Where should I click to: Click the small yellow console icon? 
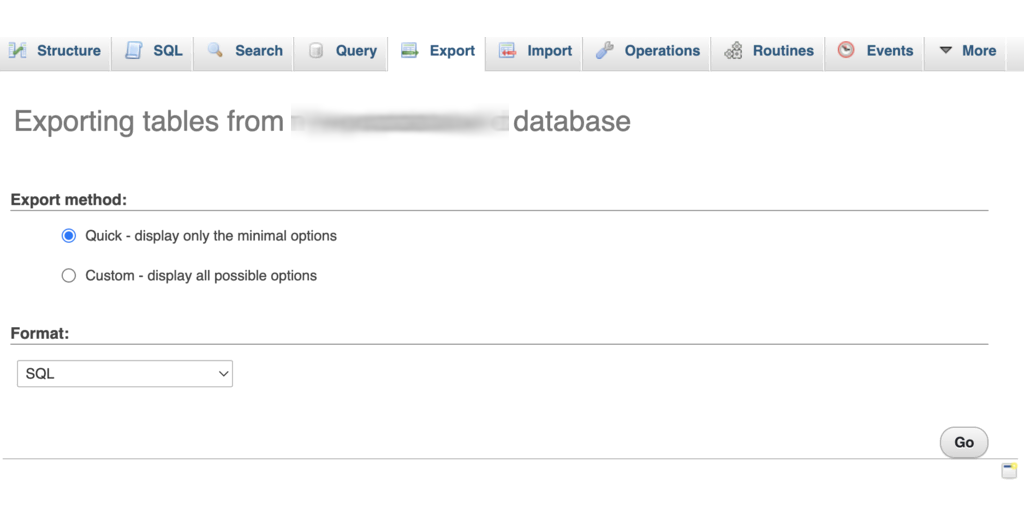tap(1009, 471)
